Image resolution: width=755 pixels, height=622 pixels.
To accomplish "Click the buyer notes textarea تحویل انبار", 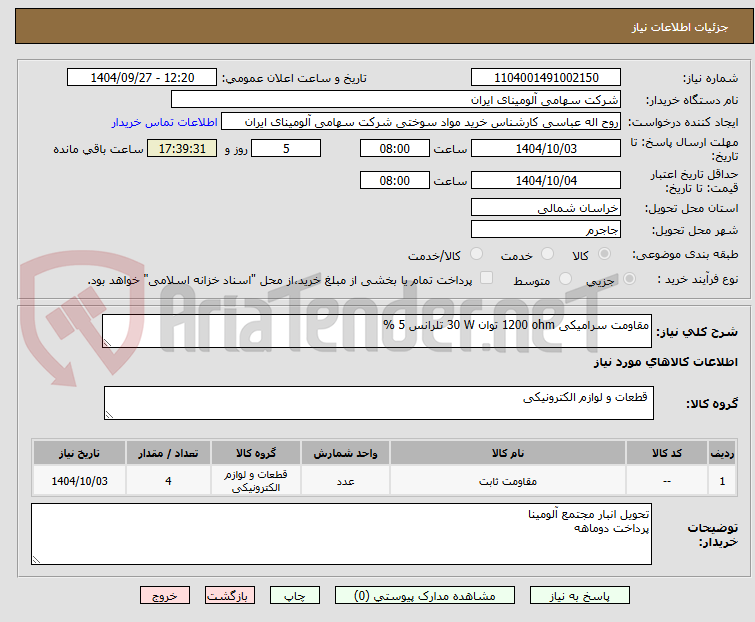I will point(341,534).
